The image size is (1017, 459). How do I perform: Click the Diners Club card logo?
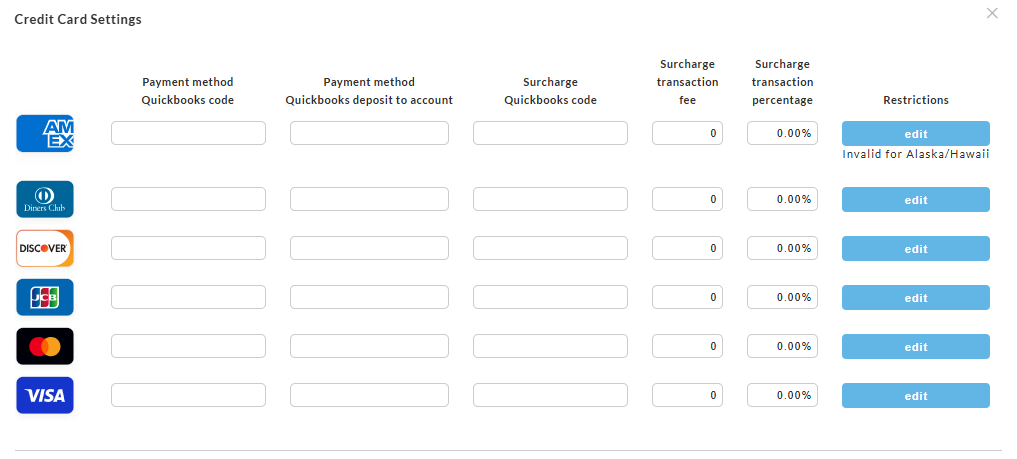45,199
